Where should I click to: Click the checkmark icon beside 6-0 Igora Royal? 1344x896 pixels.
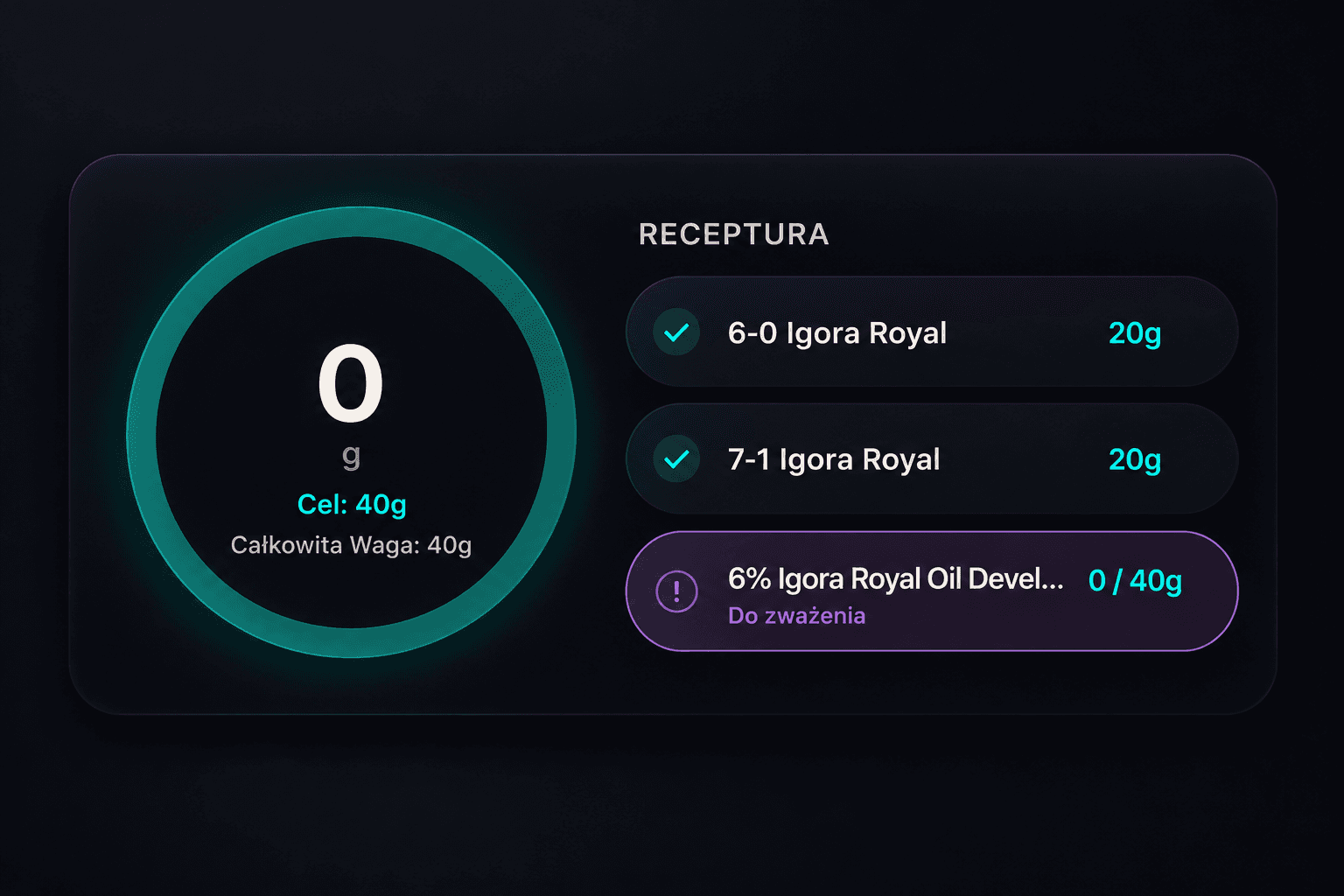tap(676, 332)
